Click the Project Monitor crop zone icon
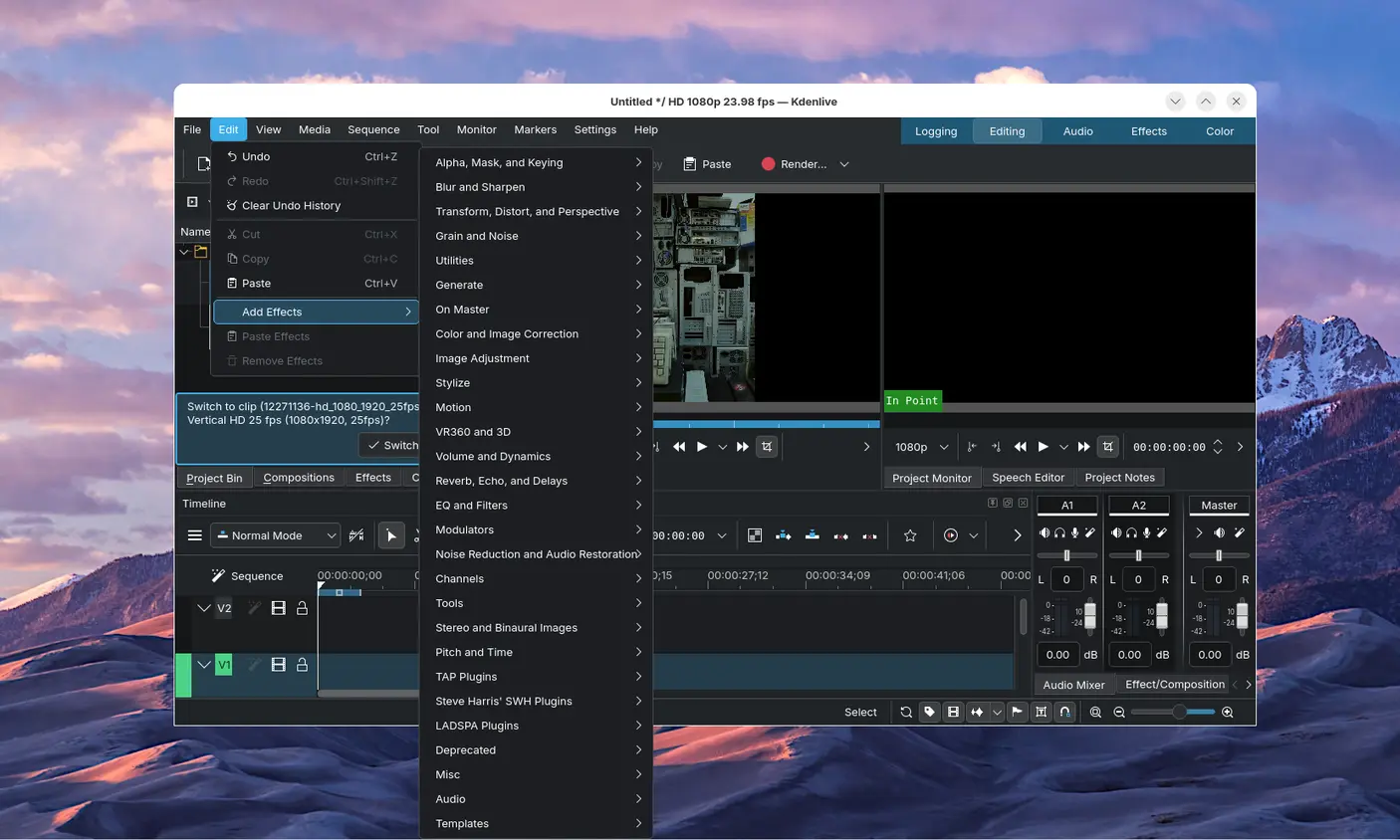Screen dimensions: 1400x840 [1108, 447]
